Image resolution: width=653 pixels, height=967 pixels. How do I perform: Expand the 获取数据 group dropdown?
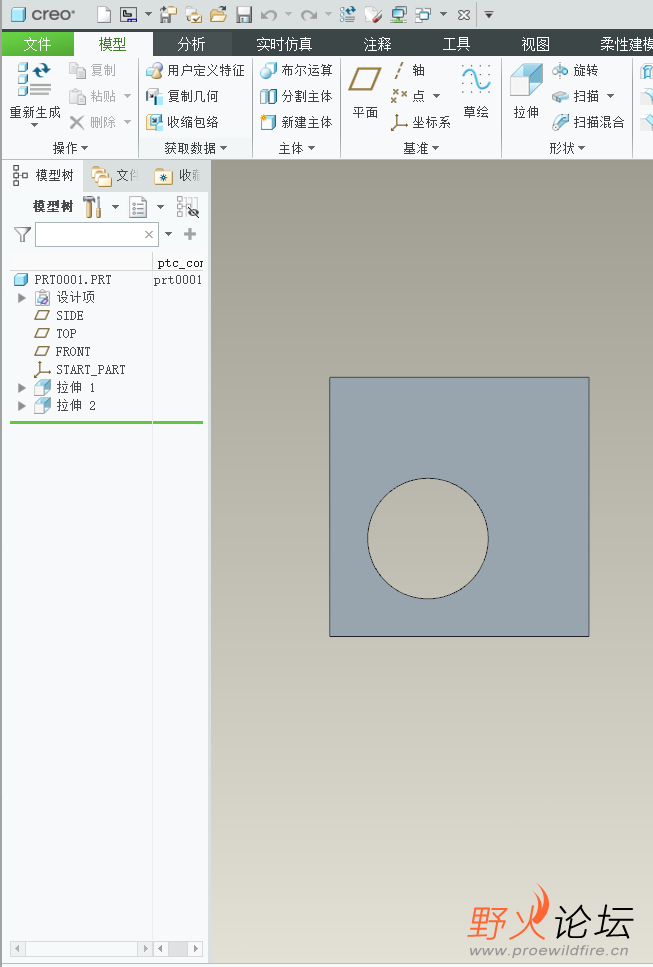(195, 148)
